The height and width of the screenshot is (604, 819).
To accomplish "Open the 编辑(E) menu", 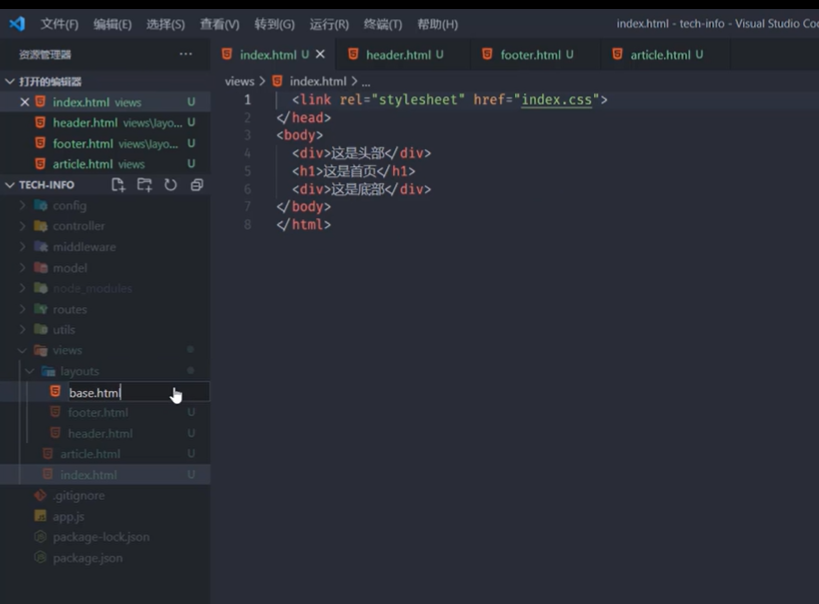I will (x=112, y=24).
